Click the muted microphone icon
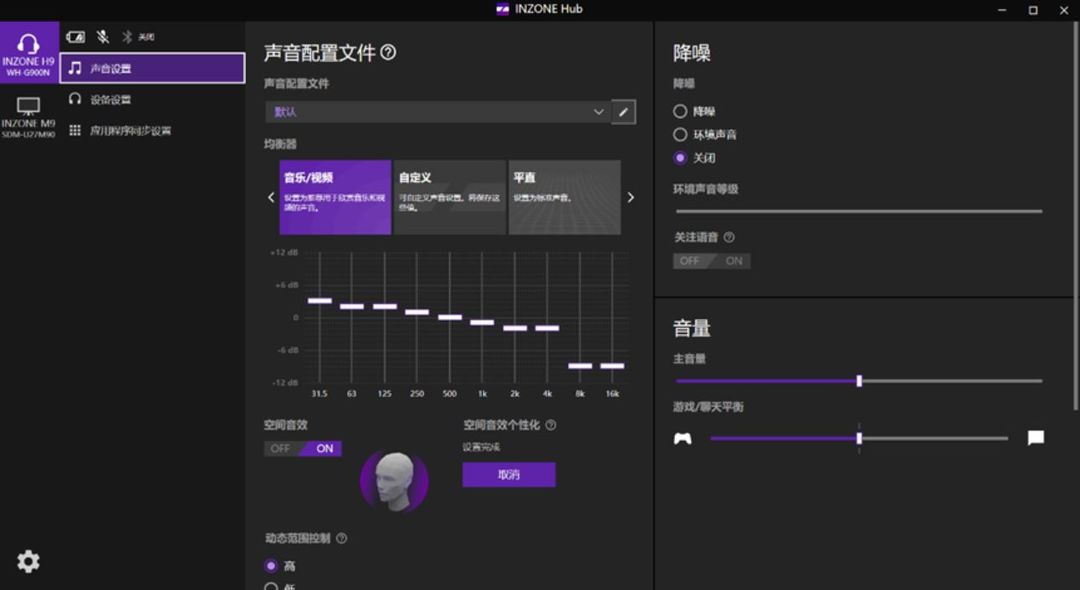This screenshot has height=590, width=1080. (103, 37)
